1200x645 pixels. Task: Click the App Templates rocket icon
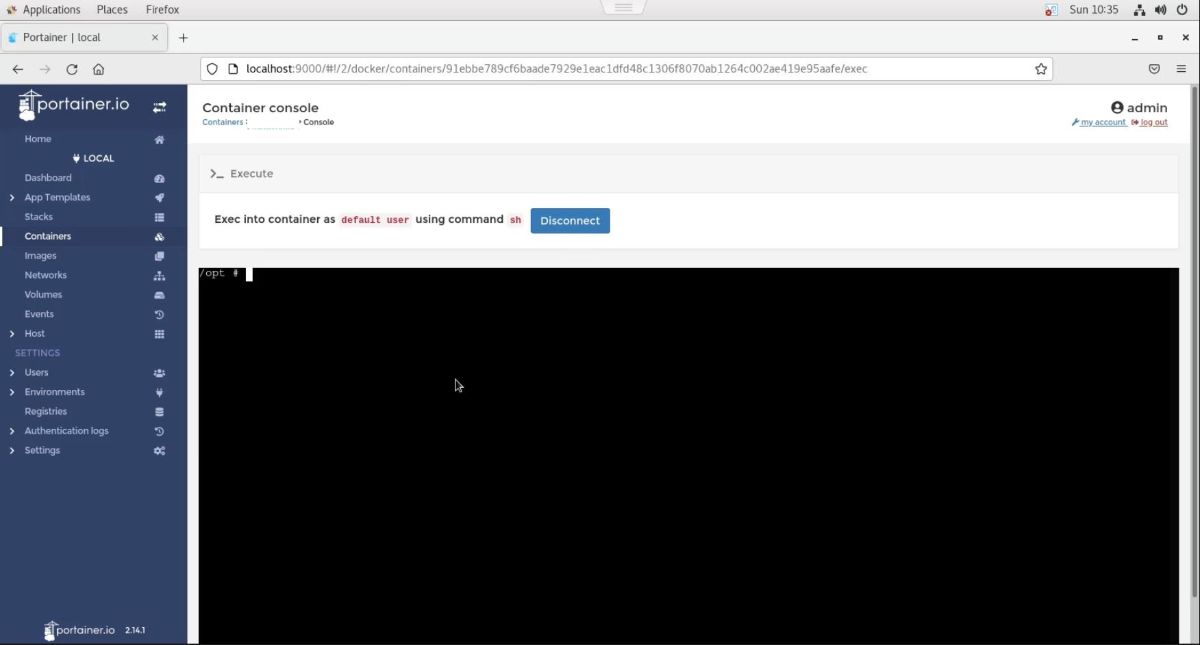159,198
